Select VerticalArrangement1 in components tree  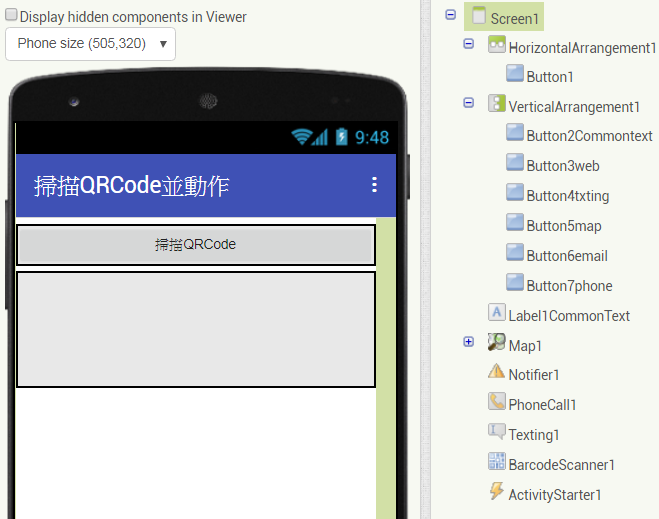point(574,107)
